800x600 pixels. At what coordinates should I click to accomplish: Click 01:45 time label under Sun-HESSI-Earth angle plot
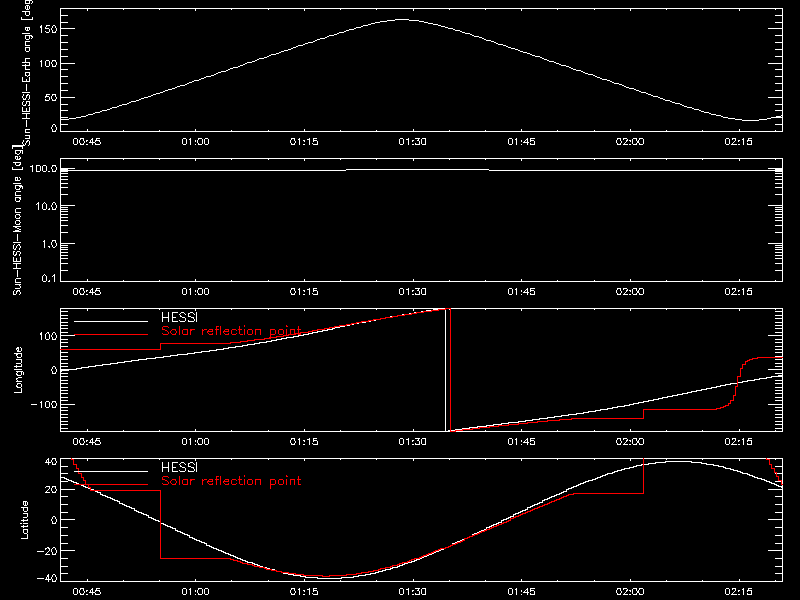pos(521,141)
